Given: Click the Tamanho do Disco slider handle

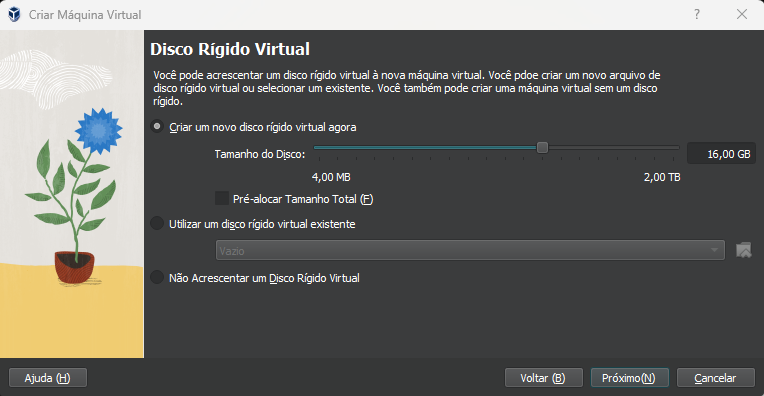Looking at the screenshot, I should [x=542, y=147].
